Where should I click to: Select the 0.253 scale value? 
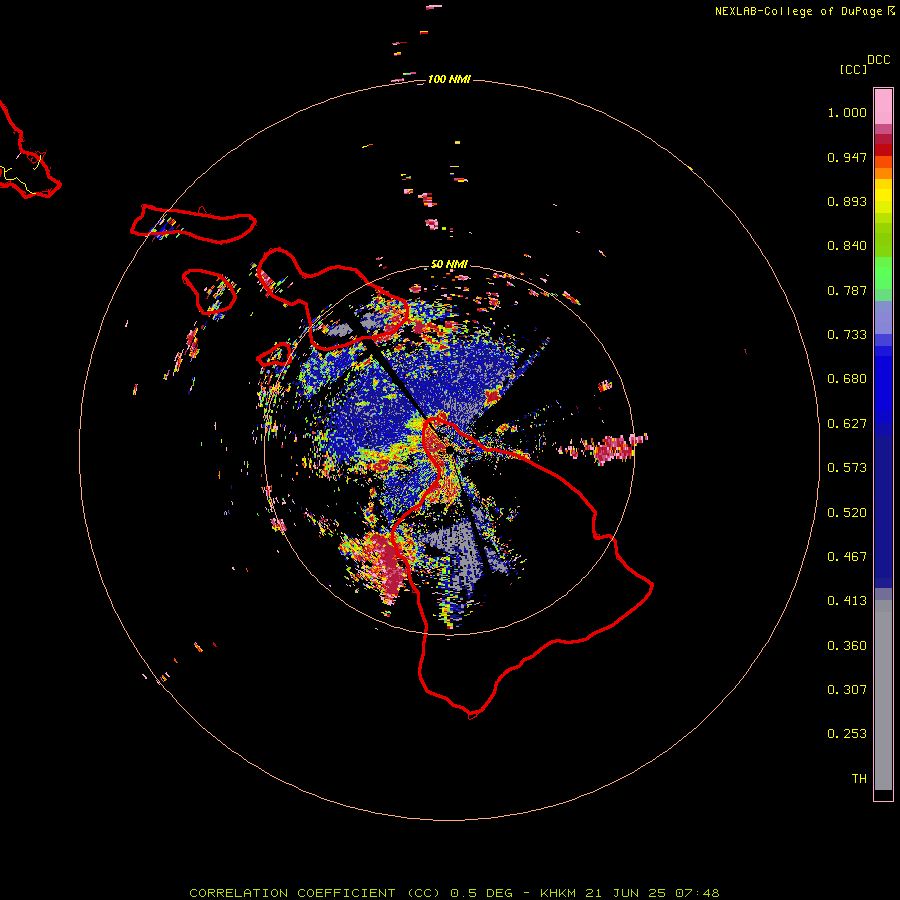(x=847, y=734)
